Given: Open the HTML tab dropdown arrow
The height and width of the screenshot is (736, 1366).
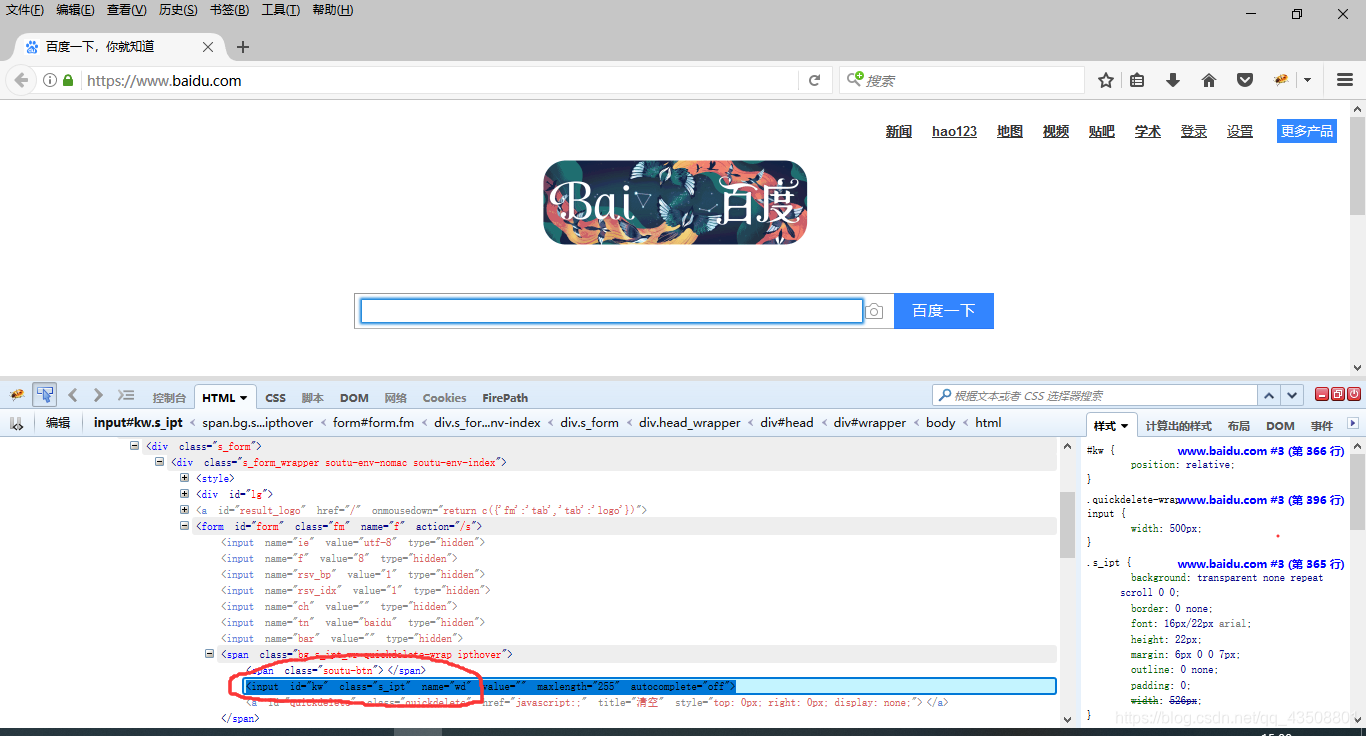Looking at the screenshot, I should [244, 398].
